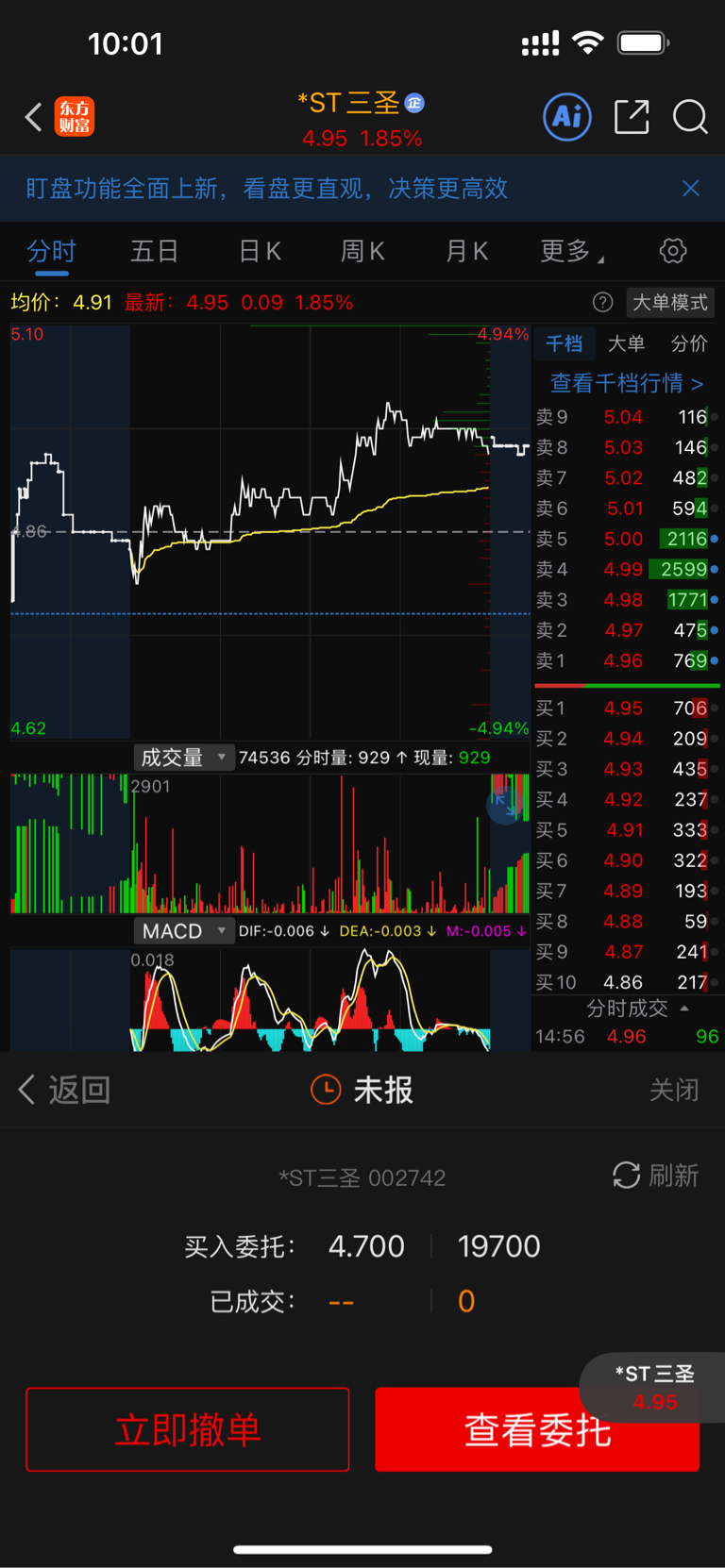Tap the share icon in the header

[x=632, y=117]
